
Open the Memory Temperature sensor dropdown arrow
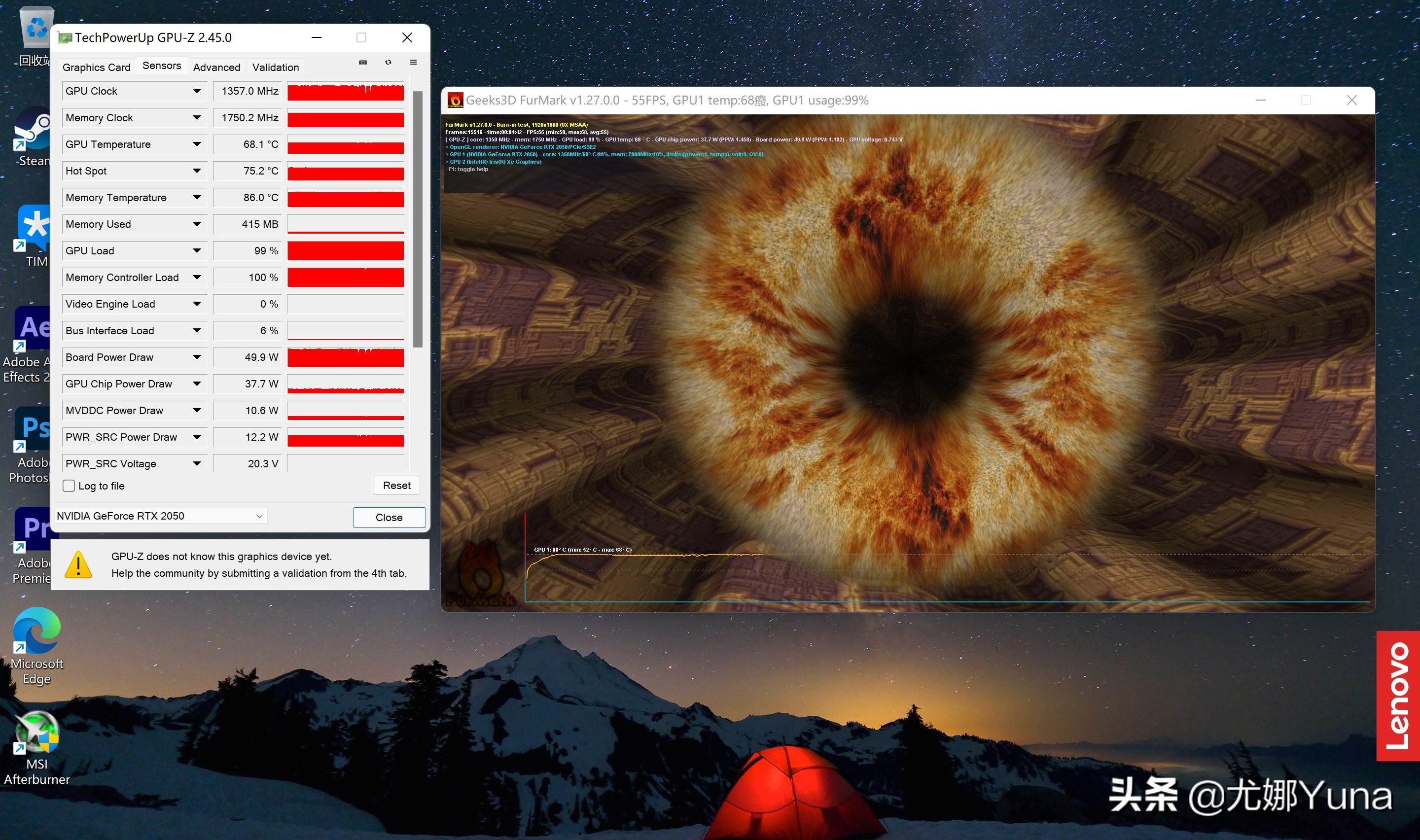coord(197,198)
